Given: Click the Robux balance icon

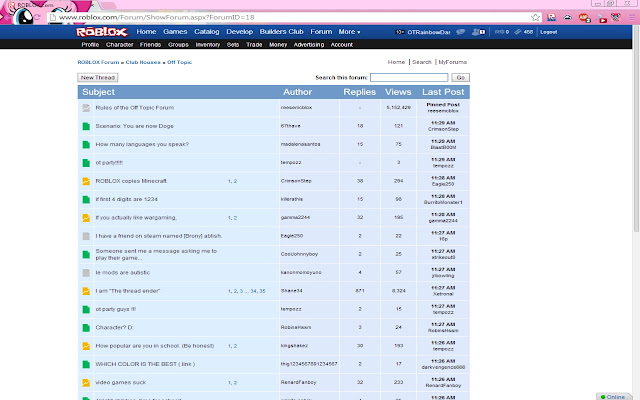Looking at the screenshot, I should click(500, 32).
